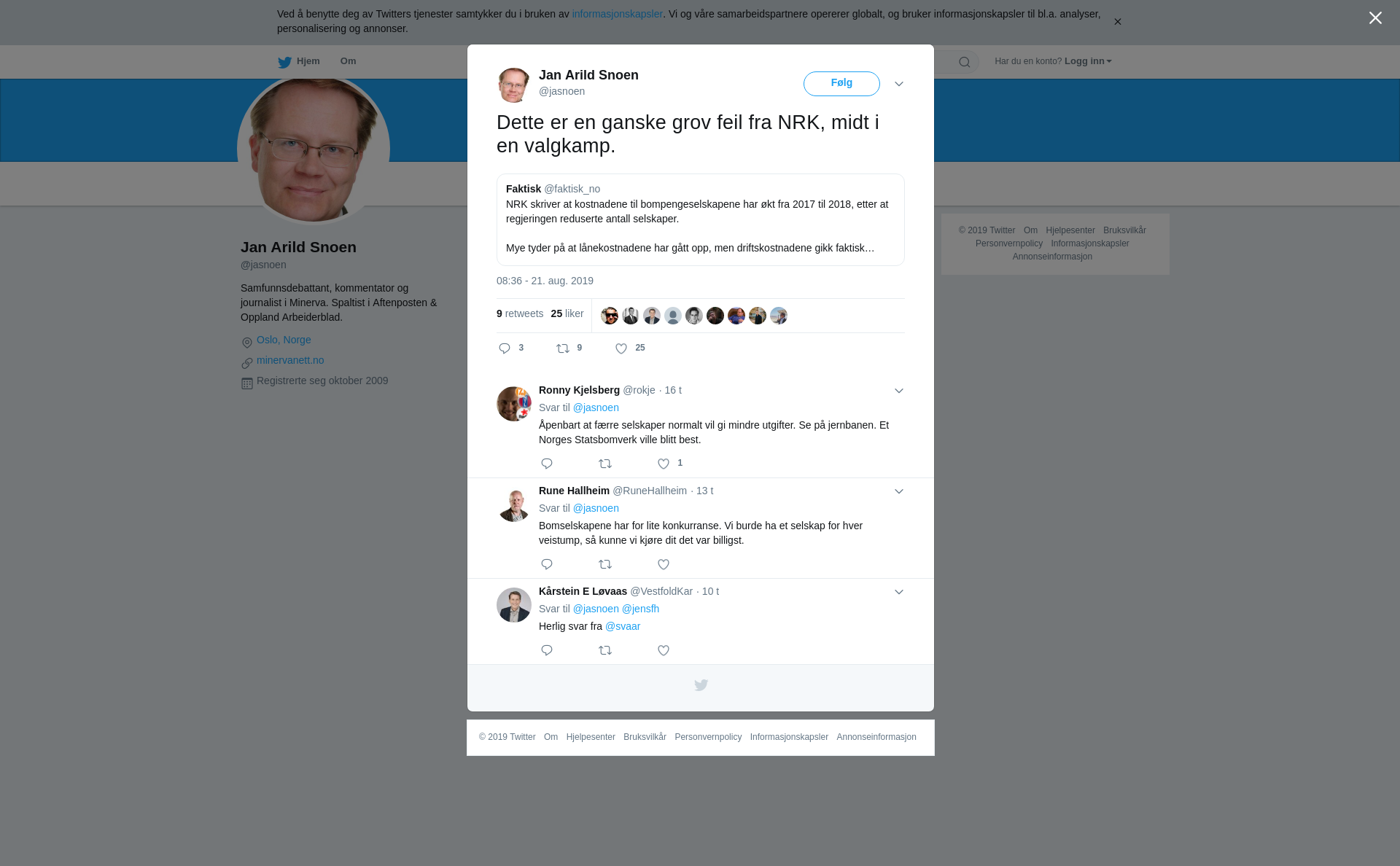
Task: Click the search magnifier icon
Action: click(965, 62)
